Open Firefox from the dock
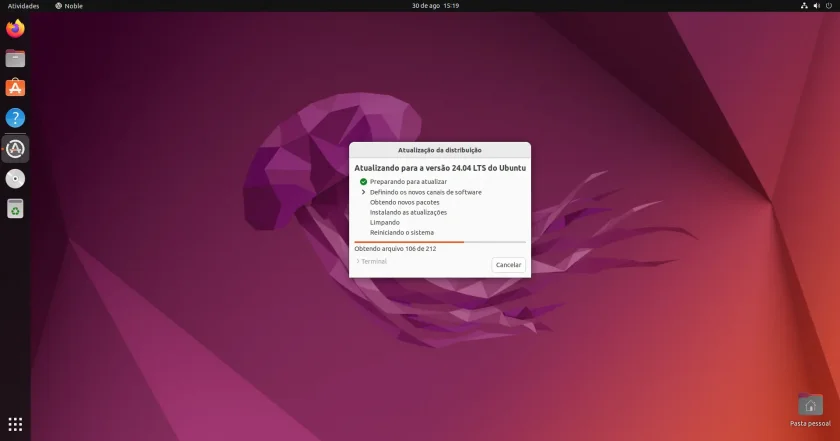The width and height of the screenshot is (840, 441). (15, 28)
